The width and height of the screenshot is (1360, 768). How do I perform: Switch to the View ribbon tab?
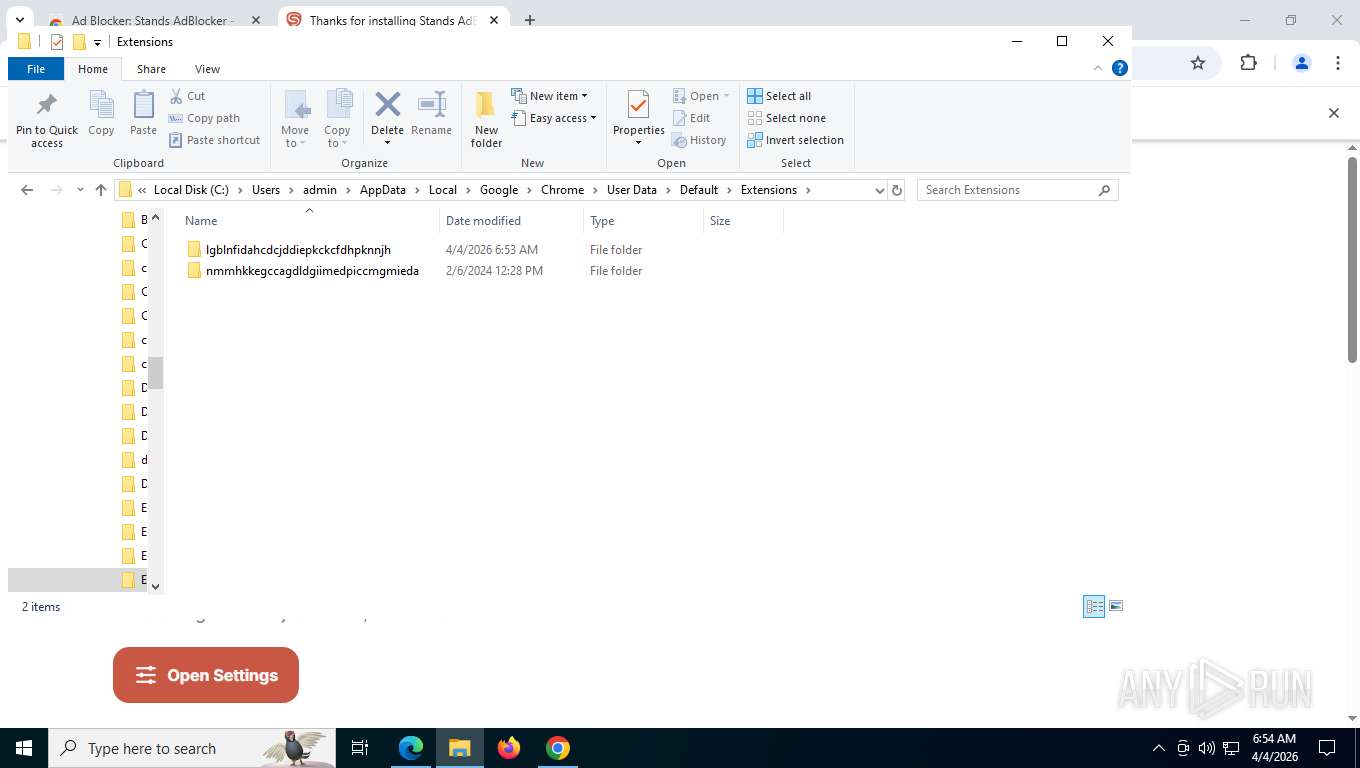pos(207,69)
